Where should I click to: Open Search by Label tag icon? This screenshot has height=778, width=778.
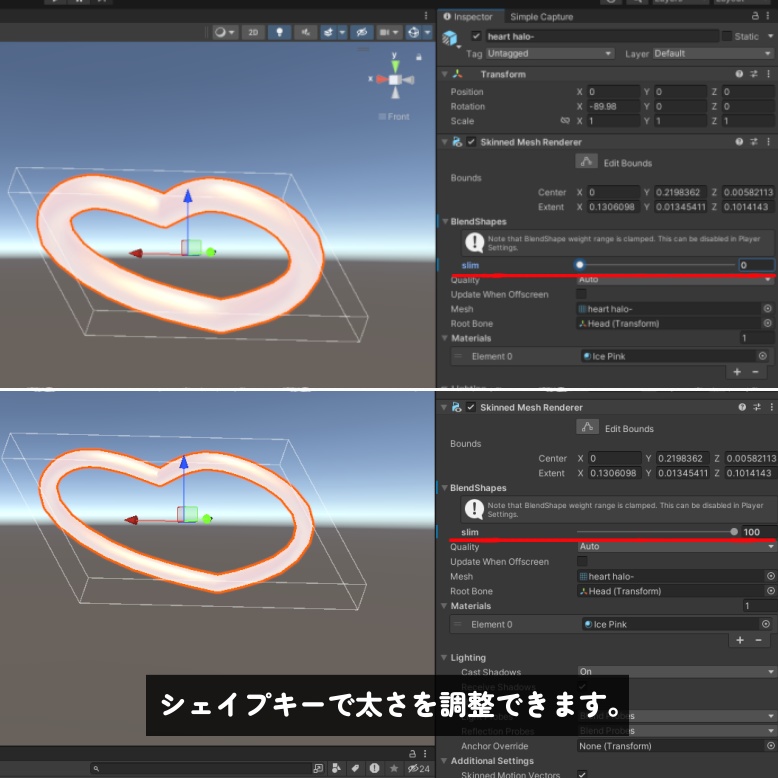(355, 769)
